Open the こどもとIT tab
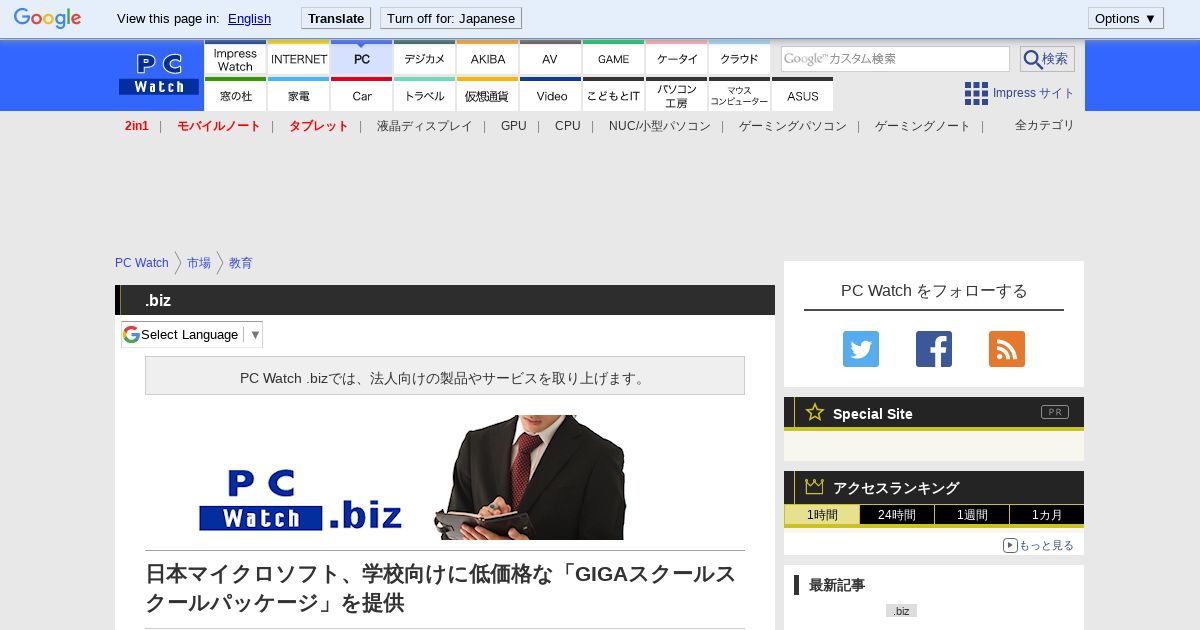This screenshot has width=1200, height=630. point(614,95)
